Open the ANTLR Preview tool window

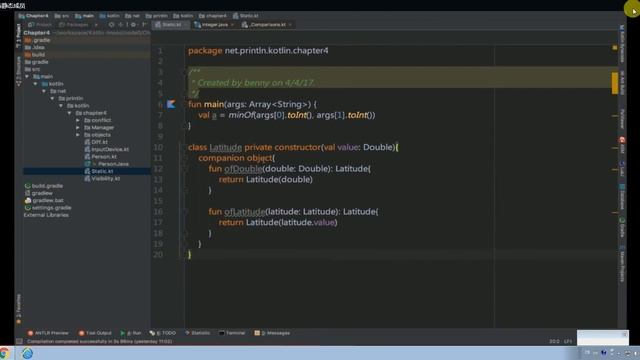(48, 333)
